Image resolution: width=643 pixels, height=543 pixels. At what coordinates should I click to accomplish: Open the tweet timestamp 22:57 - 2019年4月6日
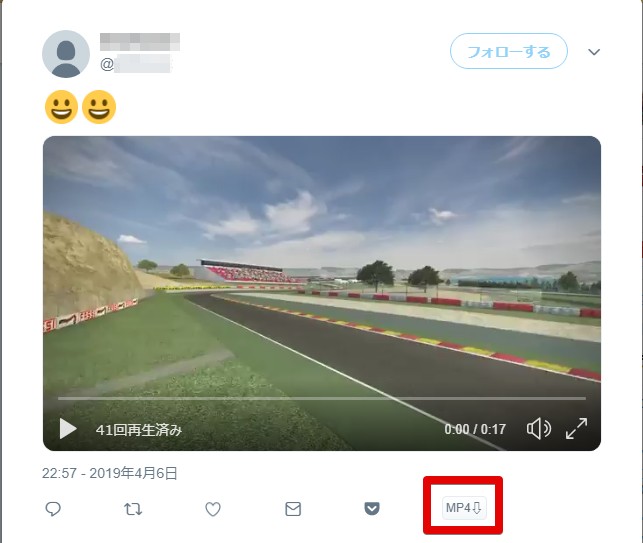point(110,473)
